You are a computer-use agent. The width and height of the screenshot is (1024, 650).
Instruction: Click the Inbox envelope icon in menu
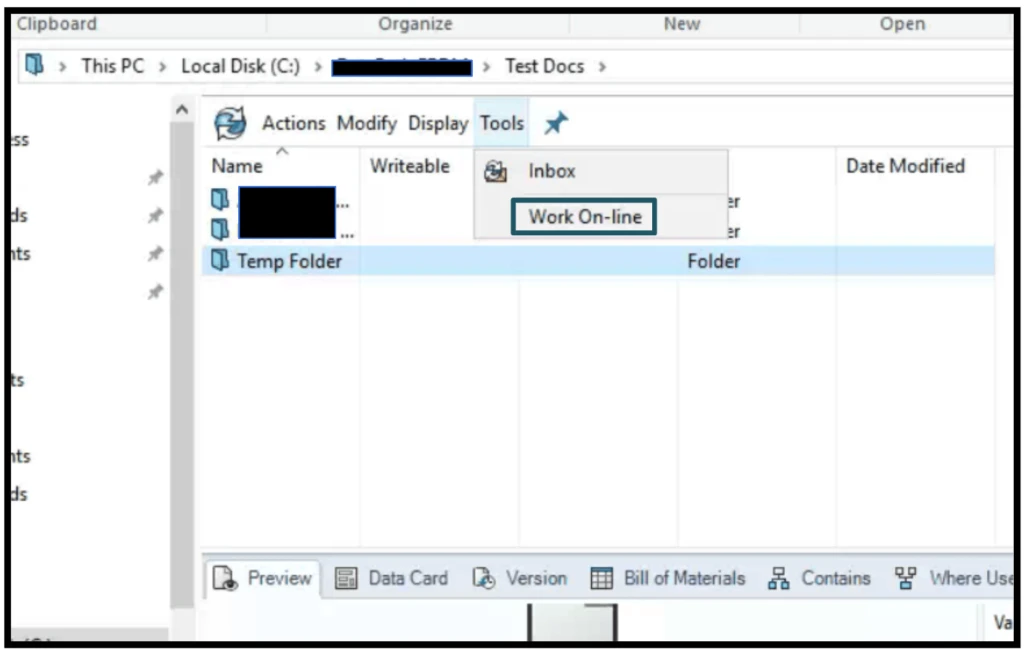[496, 172]
